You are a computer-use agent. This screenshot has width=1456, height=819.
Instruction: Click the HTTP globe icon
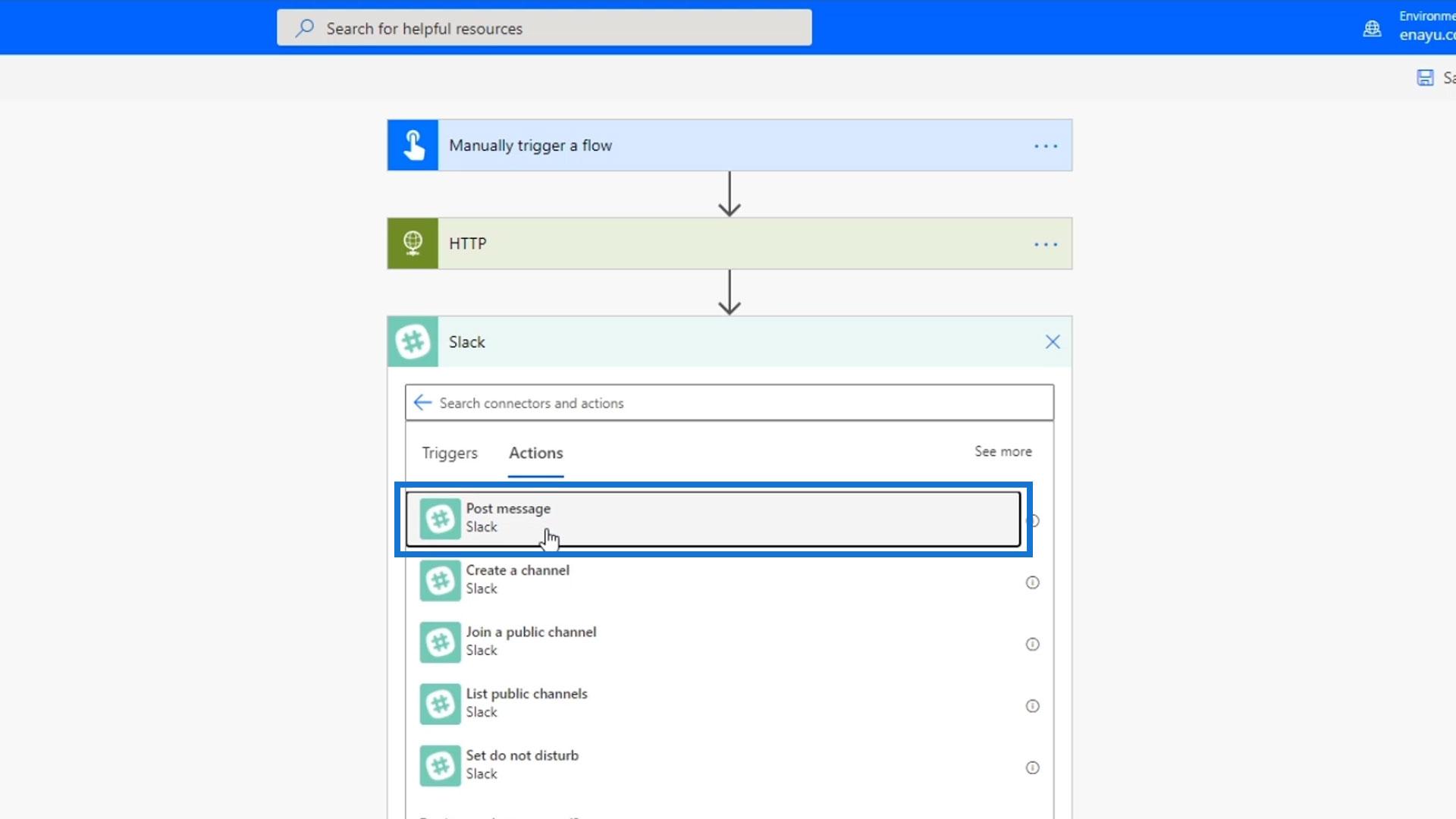tap(413, 243)
